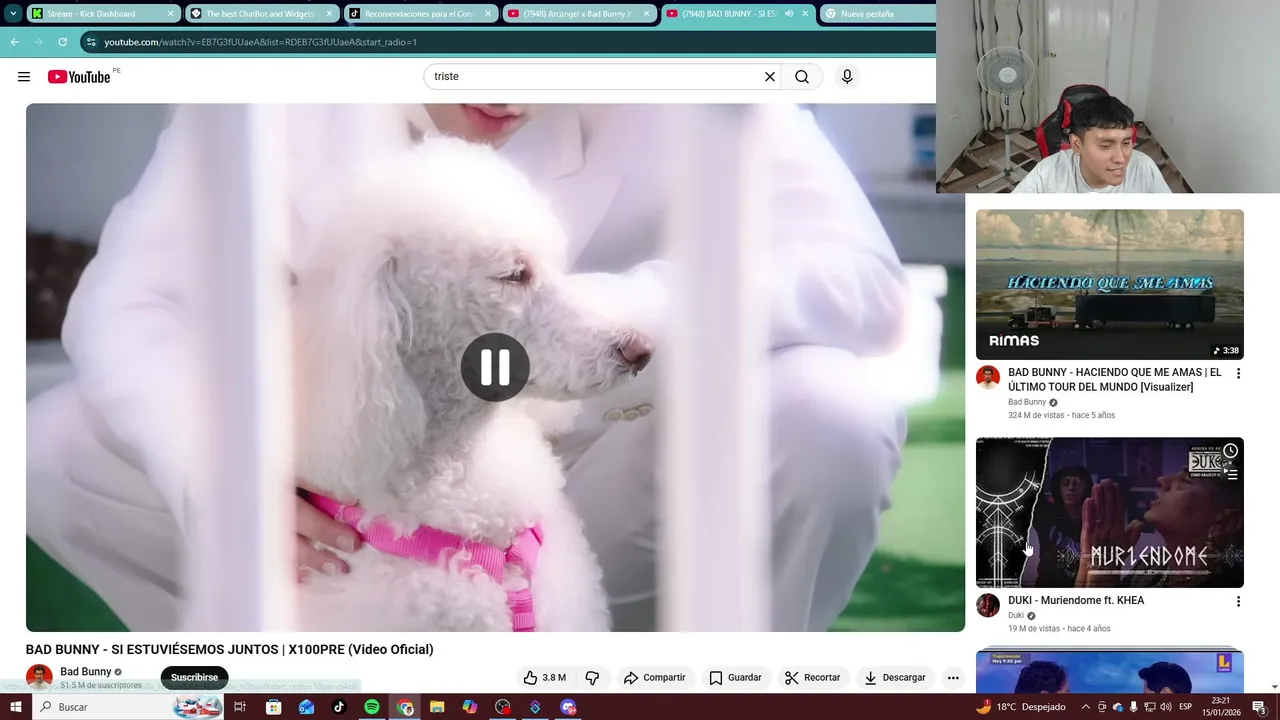Open the Bad Bunny channel name link
The height and width of the screenshot is (720, 1280).
tap(86, 672)
